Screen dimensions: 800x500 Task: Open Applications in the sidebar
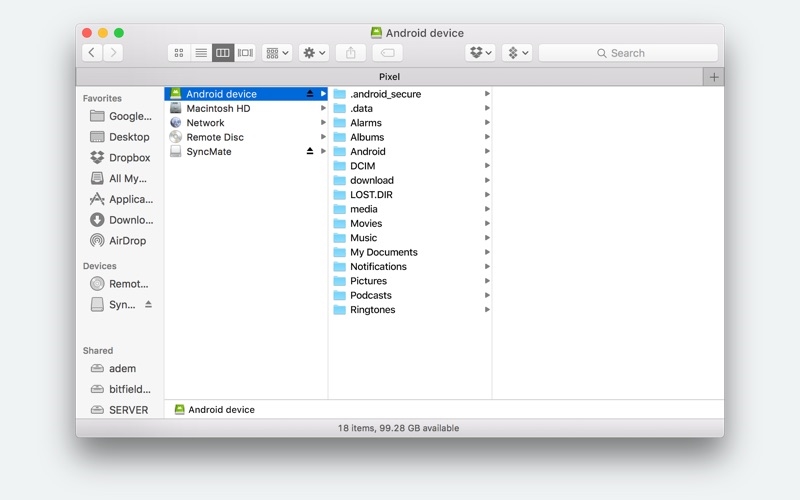pyautogui.click(x=121, y=199)
